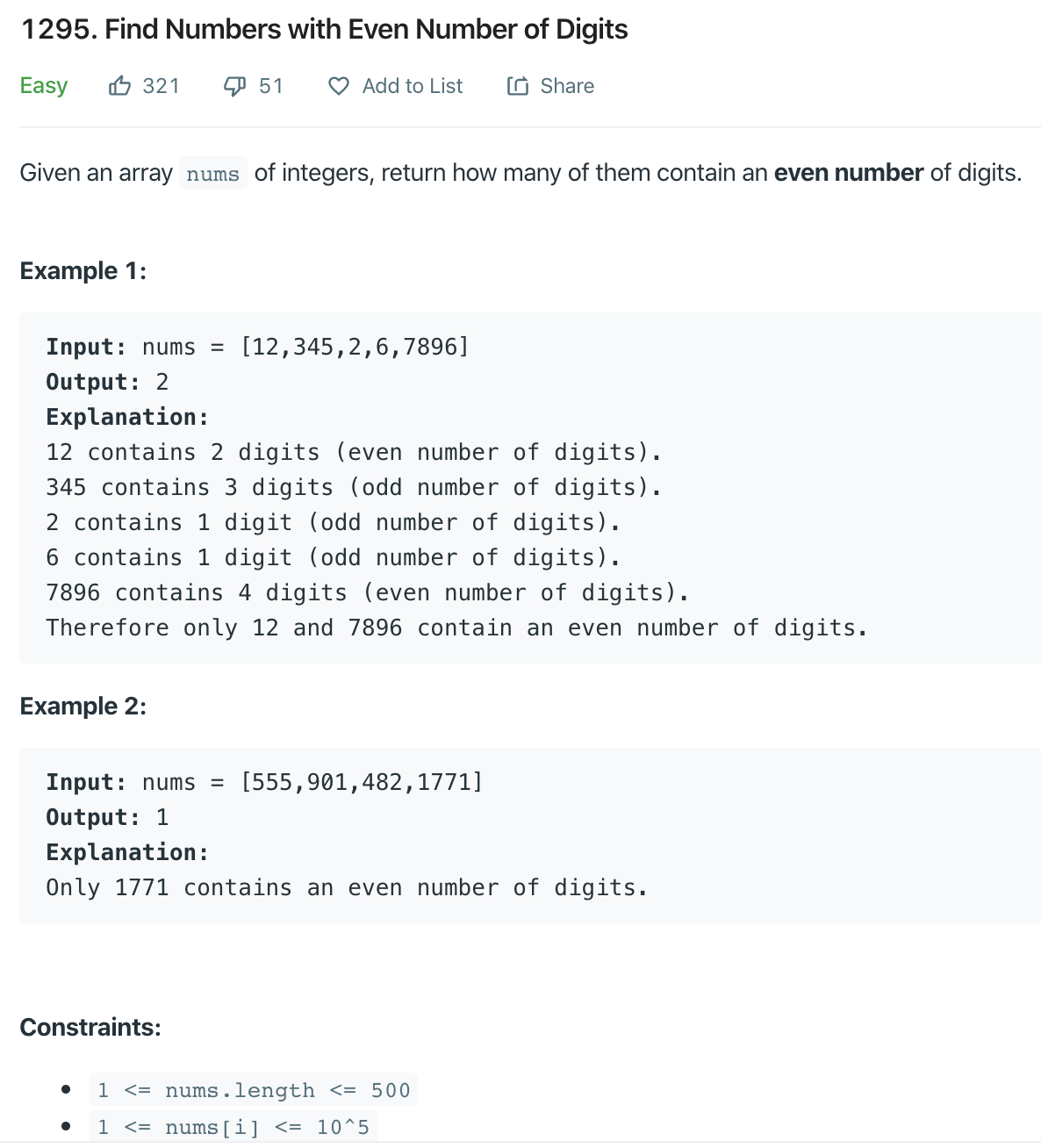Click the bold 'even number' text
1041x1148 pixels.
coord(849,173)
